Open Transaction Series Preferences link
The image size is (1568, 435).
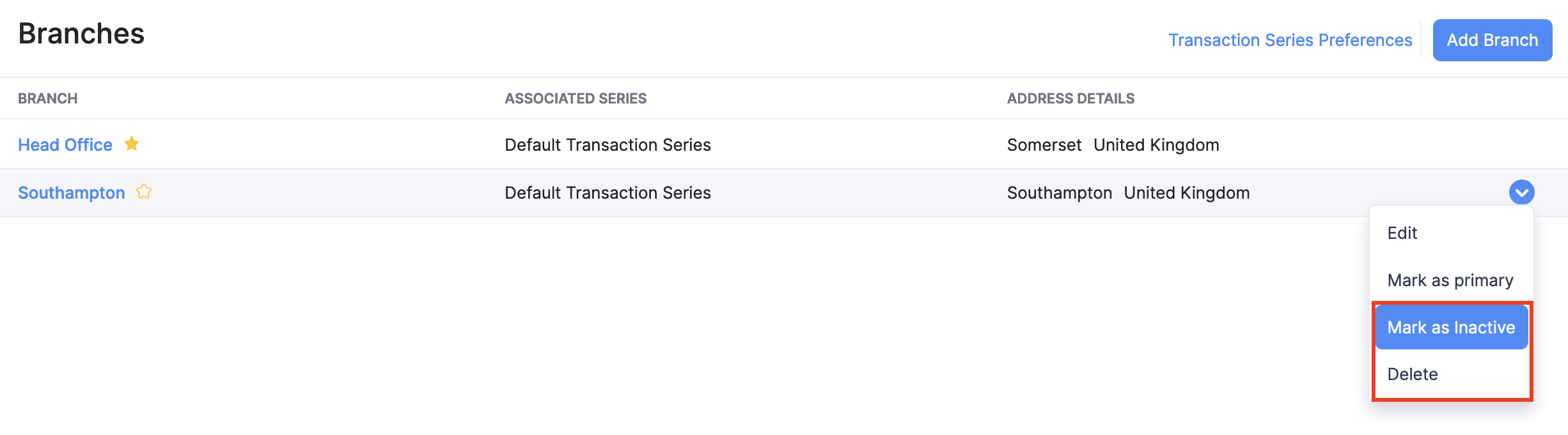tap(1290, 40)
